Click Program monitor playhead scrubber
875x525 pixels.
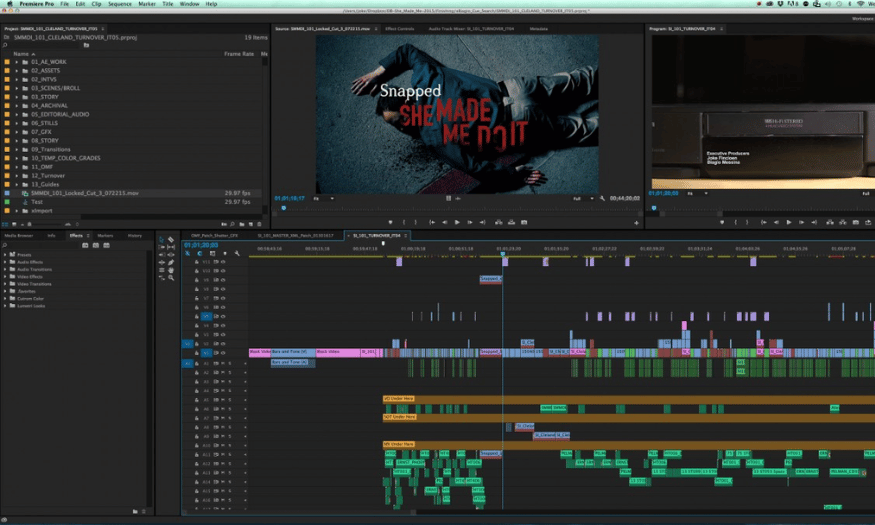coord(654,208)
